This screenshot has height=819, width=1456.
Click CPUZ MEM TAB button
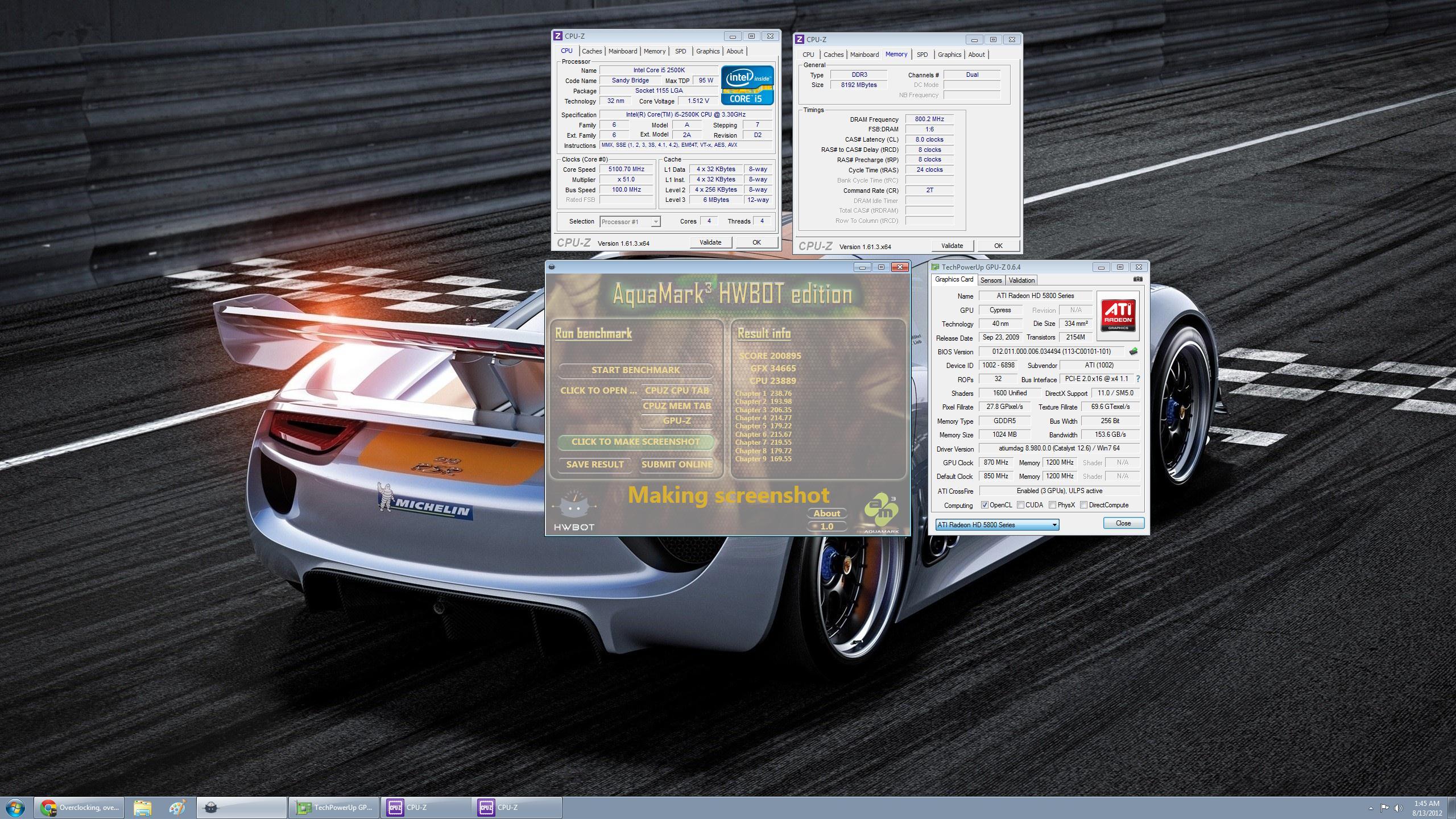pyautogui.click(x=677, y=406)
